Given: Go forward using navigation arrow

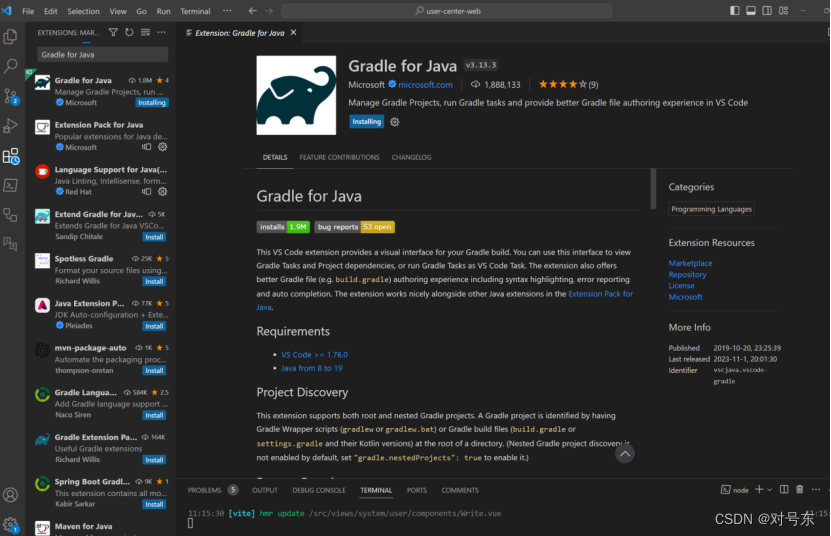Looking at the screenshot, I should (x=269, y=11).
